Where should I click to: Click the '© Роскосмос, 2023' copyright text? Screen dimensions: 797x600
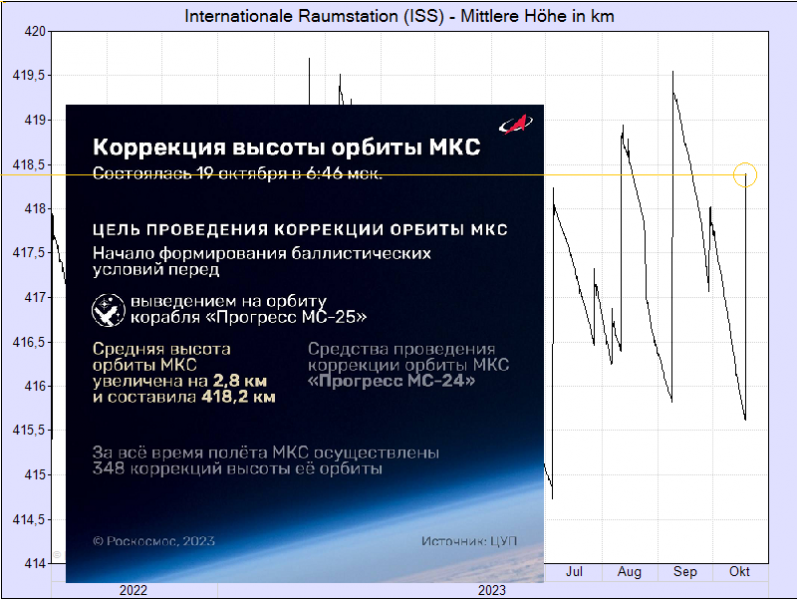(150, 540)
